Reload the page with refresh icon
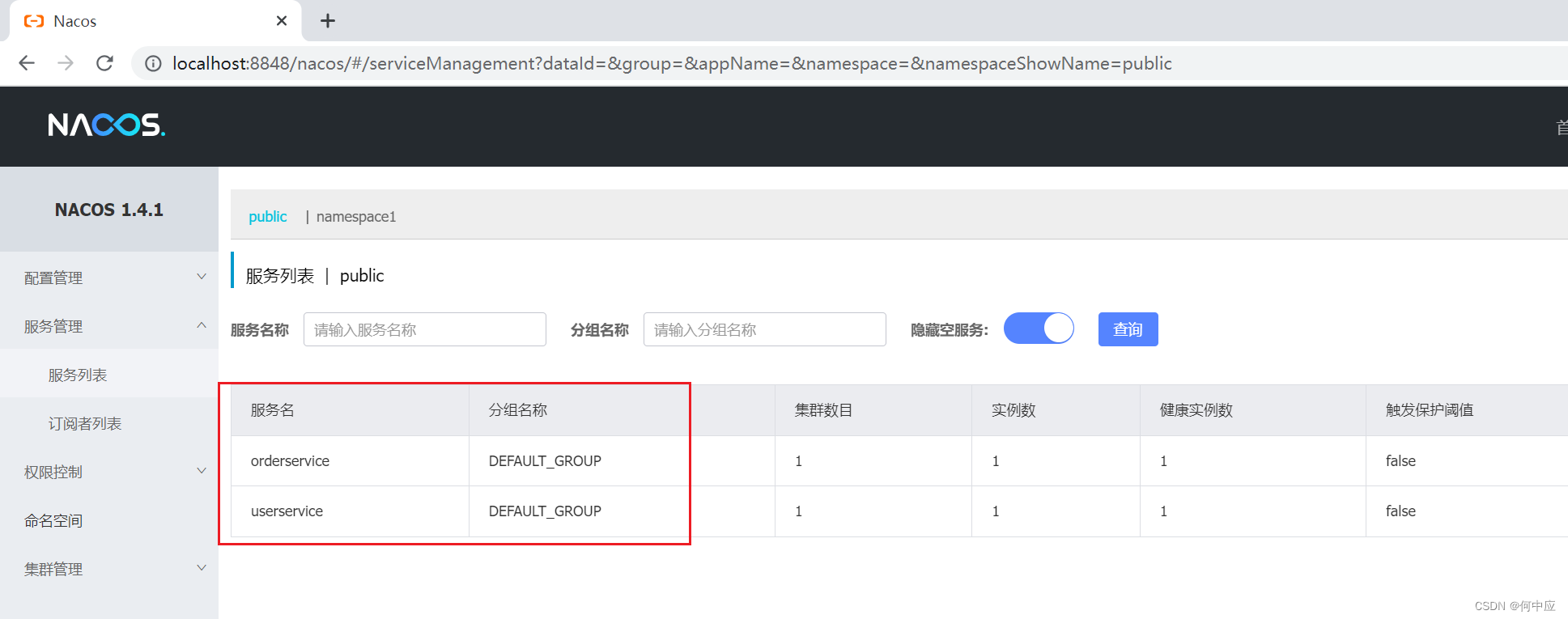Viewport: 1568px width, 619px height. tap(104, 63)
